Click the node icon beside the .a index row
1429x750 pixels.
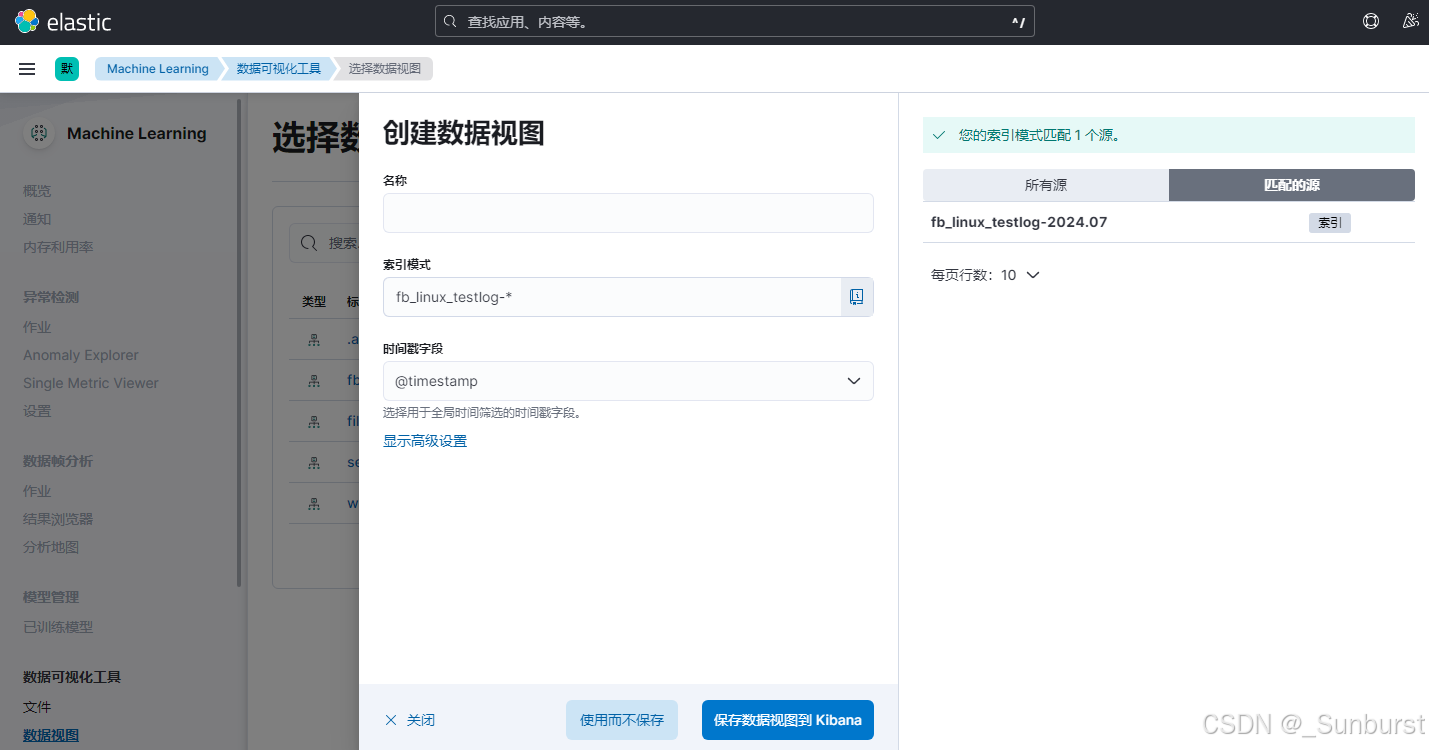point(313,339)
